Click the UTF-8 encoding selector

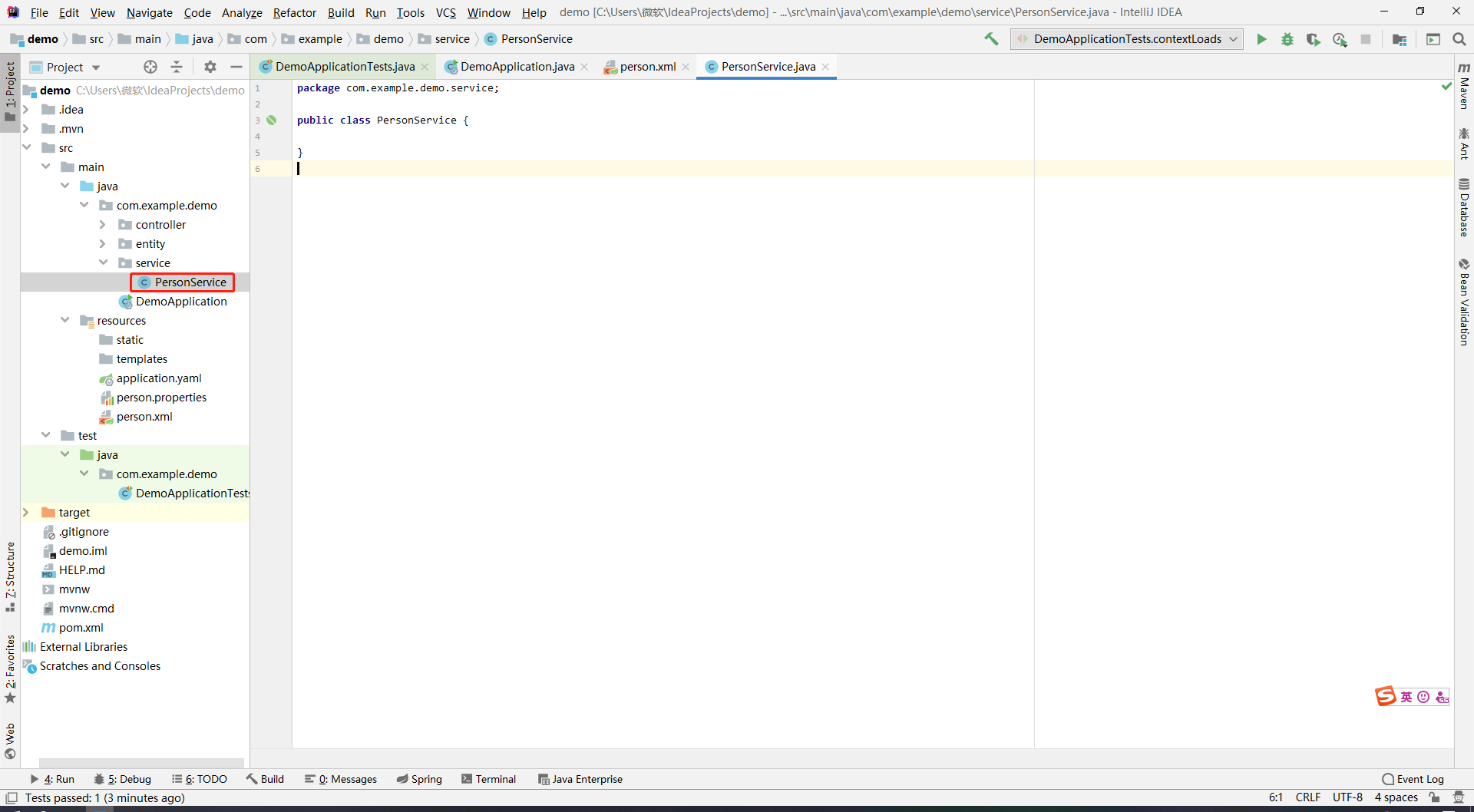[x=1347, y=798]
